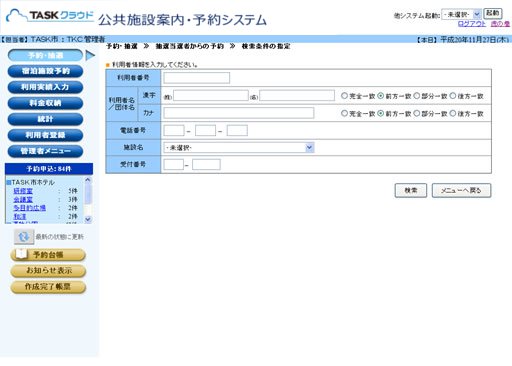Select 後方一致 for the カナ name row
The height and width of the screenshot is (366, 512).
pos(453,113)
